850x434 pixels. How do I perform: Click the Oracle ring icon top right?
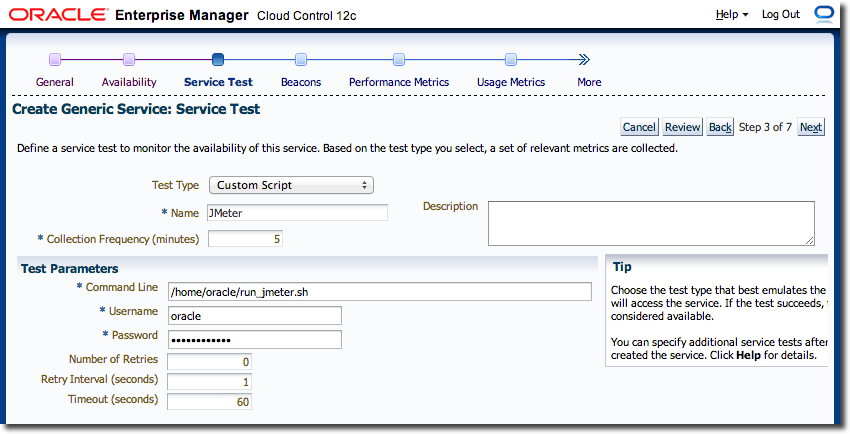click(x=824, y=14)
